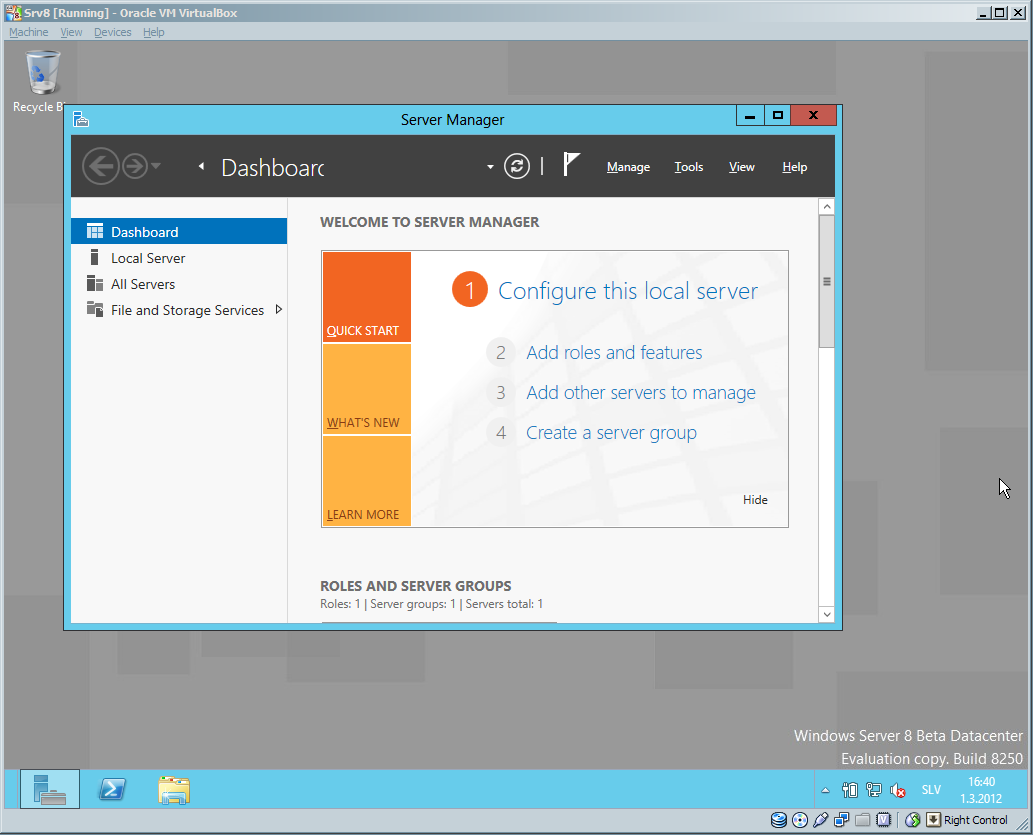Select the Recycle Bin desktop icon

[x=42, y=82]
